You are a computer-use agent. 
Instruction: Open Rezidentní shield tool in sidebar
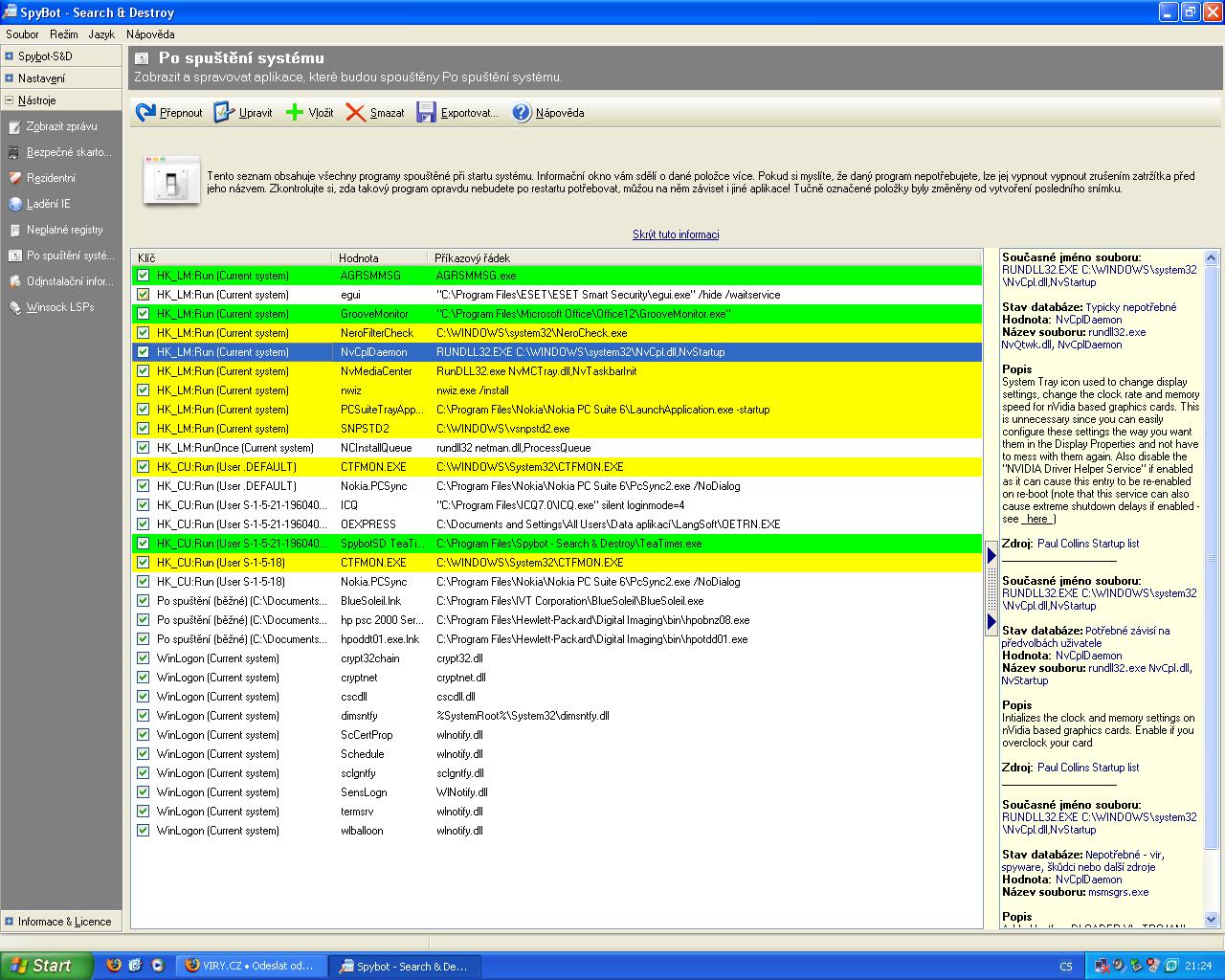tap(14, 178)
